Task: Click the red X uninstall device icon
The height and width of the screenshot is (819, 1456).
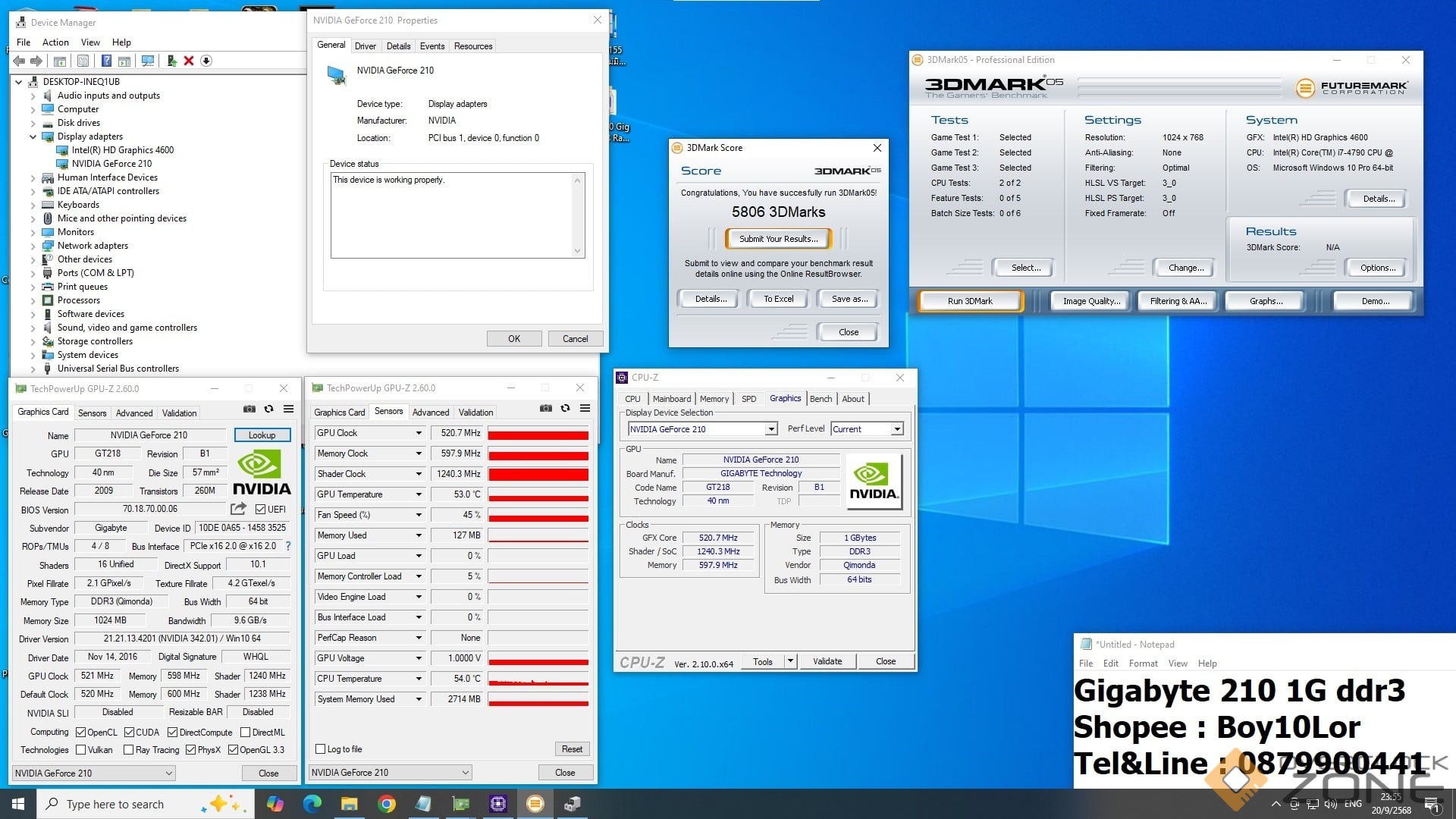Action: click(x=189, y=61)
